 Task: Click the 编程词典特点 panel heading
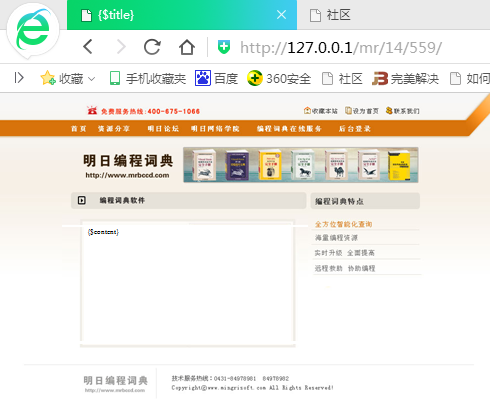339,201
